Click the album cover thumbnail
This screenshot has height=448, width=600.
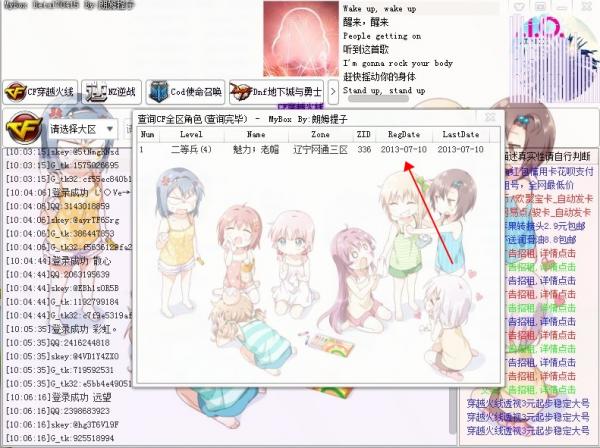(301, 39)
